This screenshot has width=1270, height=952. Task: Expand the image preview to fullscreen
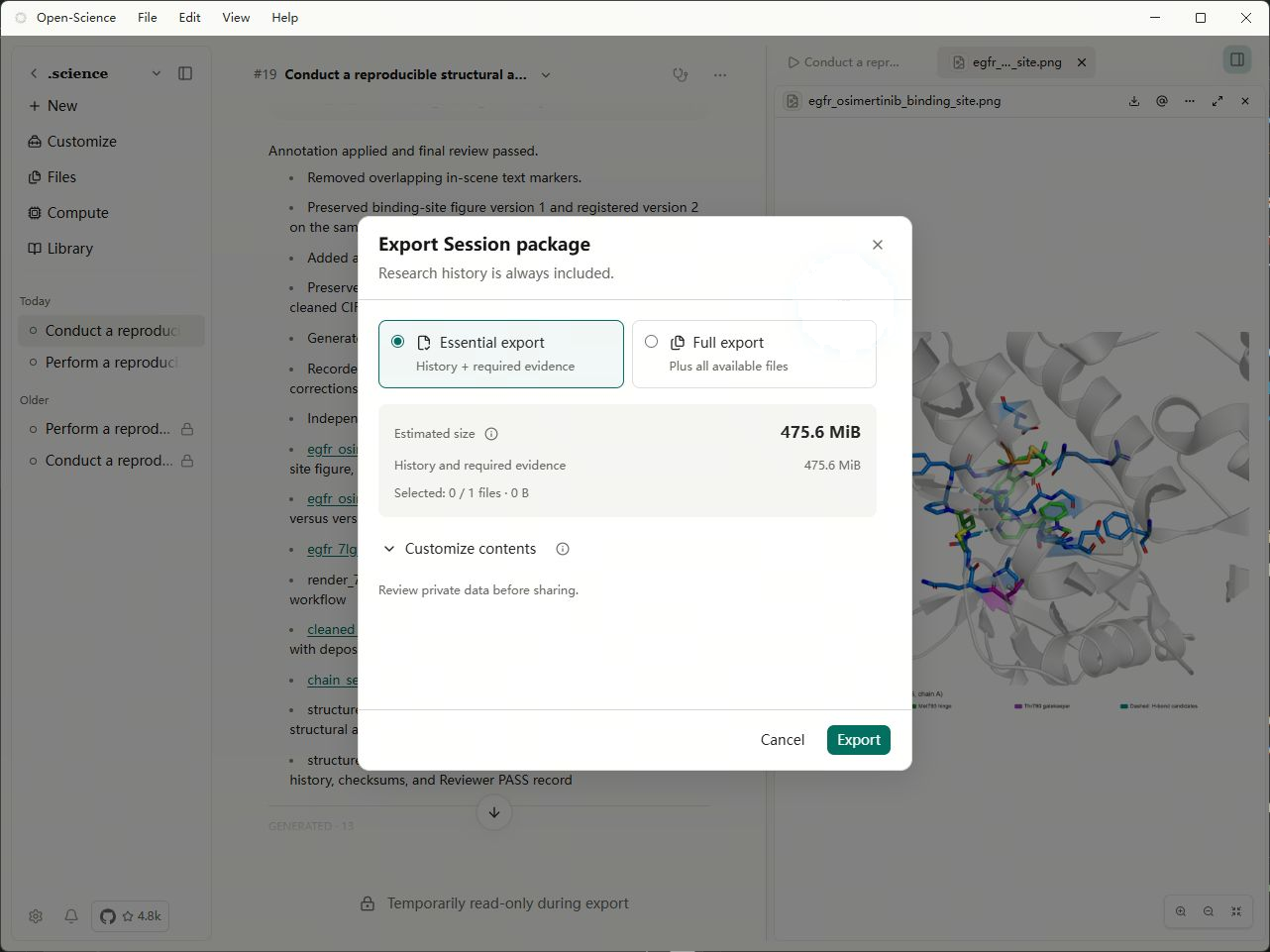click(x=1217, y=101)
